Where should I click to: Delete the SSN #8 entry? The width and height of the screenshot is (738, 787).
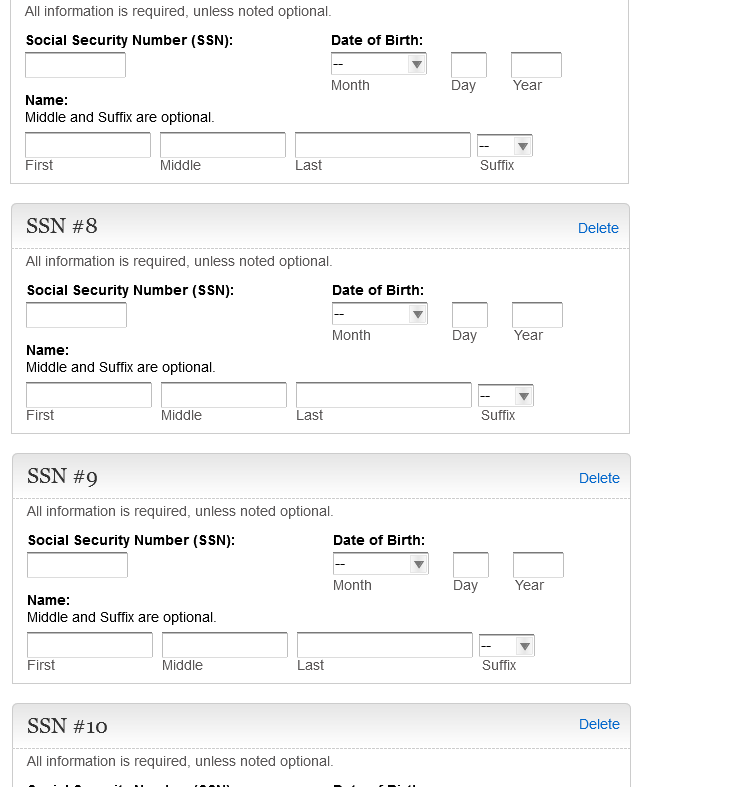click(598, 228)
